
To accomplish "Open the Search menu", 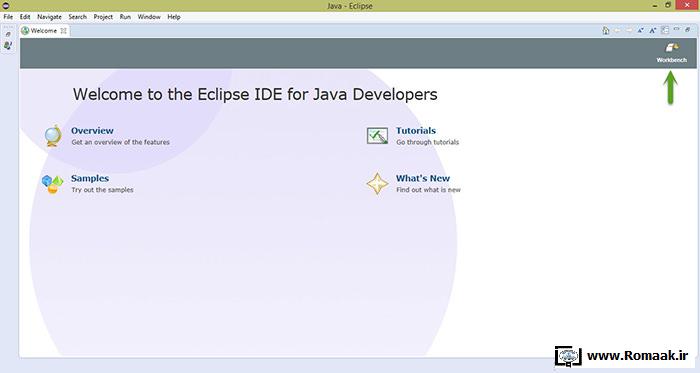I will [x=77, y=17].
